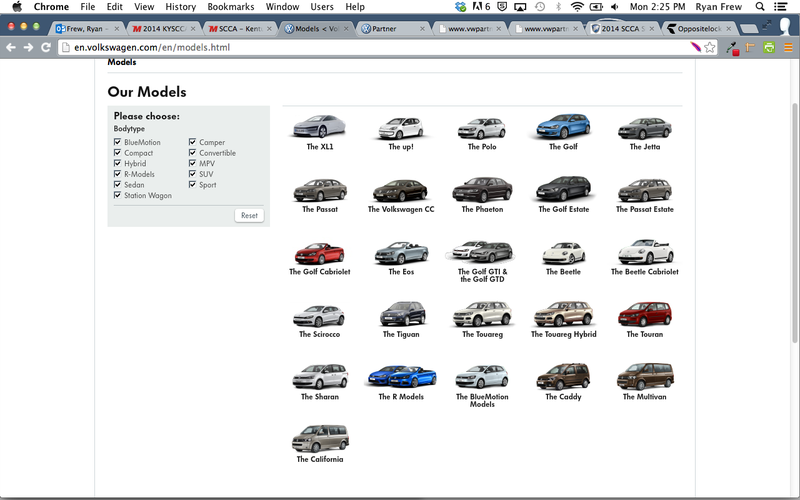Screen dimensions: 800x500
Task: Open the feather extension icon in address bar
Action: coord(695,47)
